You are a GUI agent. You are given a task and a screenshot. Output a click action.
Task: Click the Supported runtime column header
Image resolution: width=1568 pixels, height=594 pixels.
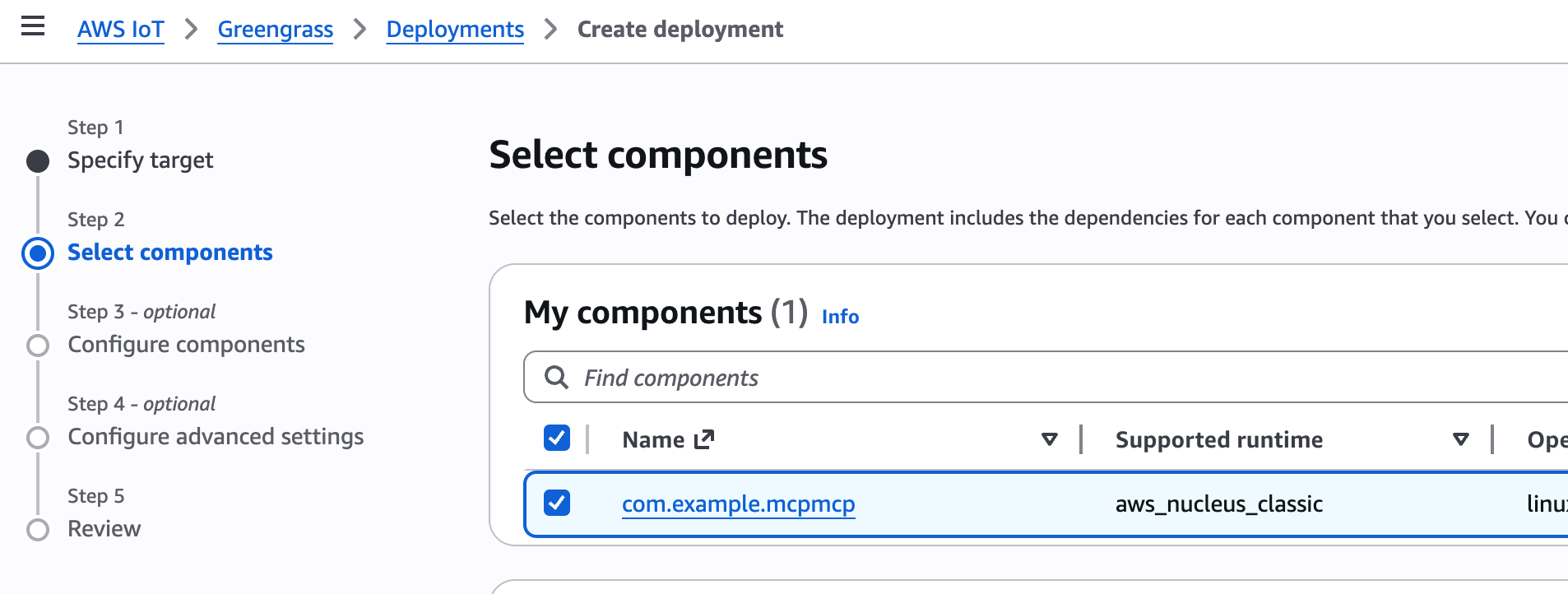click(1218, 439)
